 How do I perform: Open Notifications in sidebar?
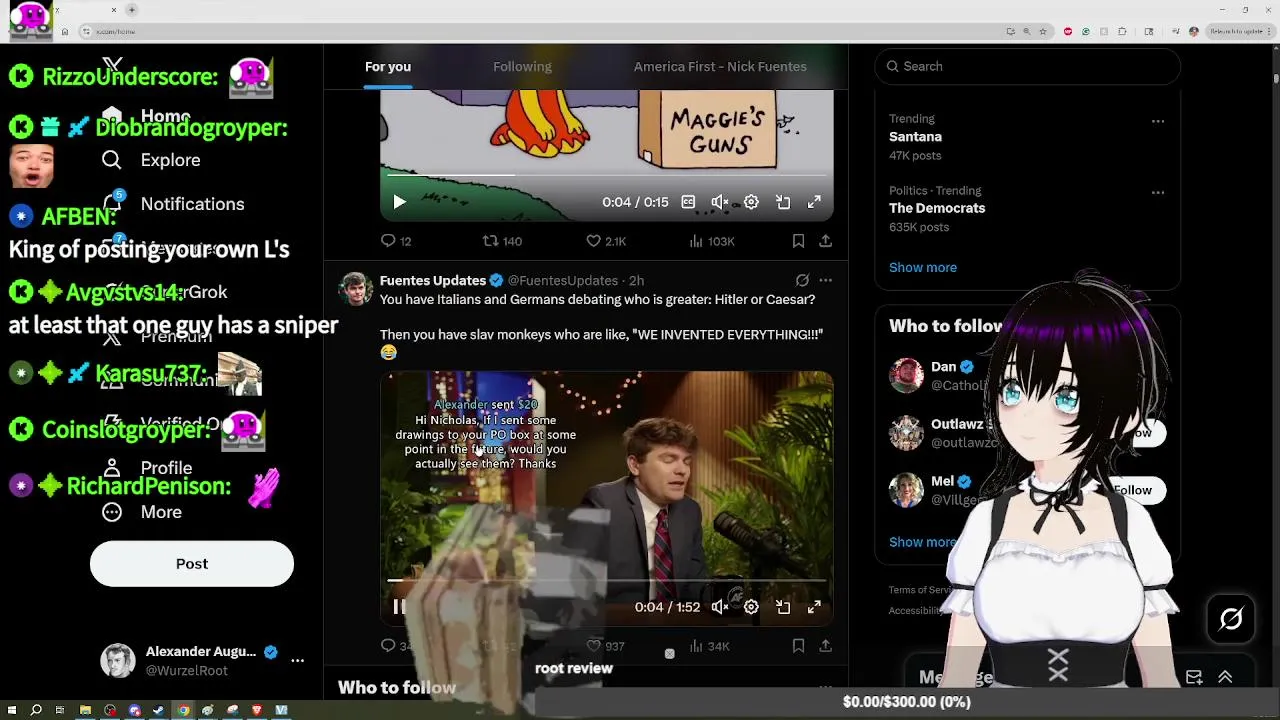coord(173,204)
